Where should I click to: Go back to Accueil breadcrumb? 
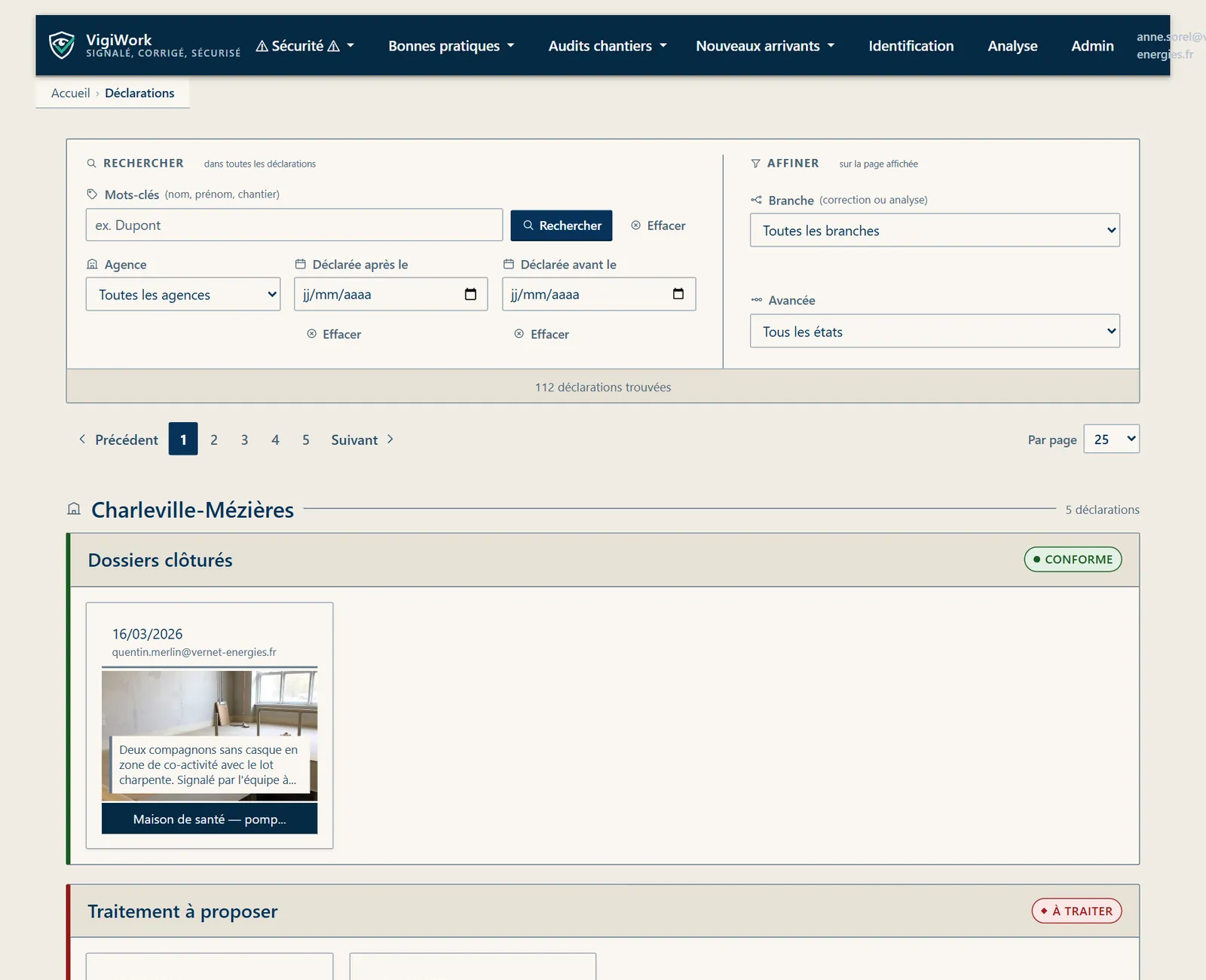[70, 93]
